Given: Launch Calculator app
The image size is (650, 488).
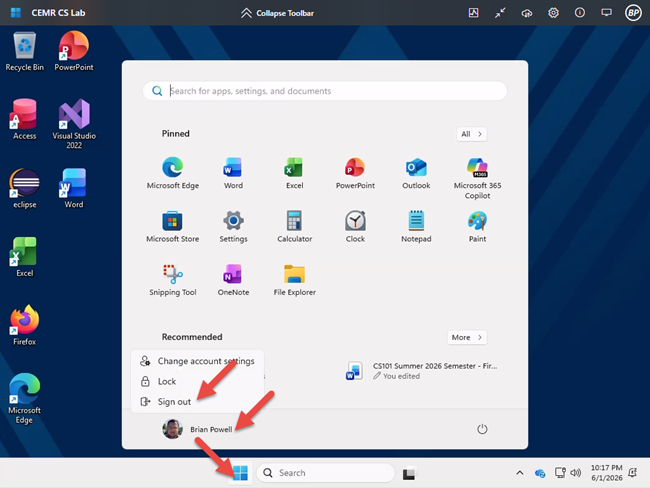Looking at the screenshot, I should point(294,226).
